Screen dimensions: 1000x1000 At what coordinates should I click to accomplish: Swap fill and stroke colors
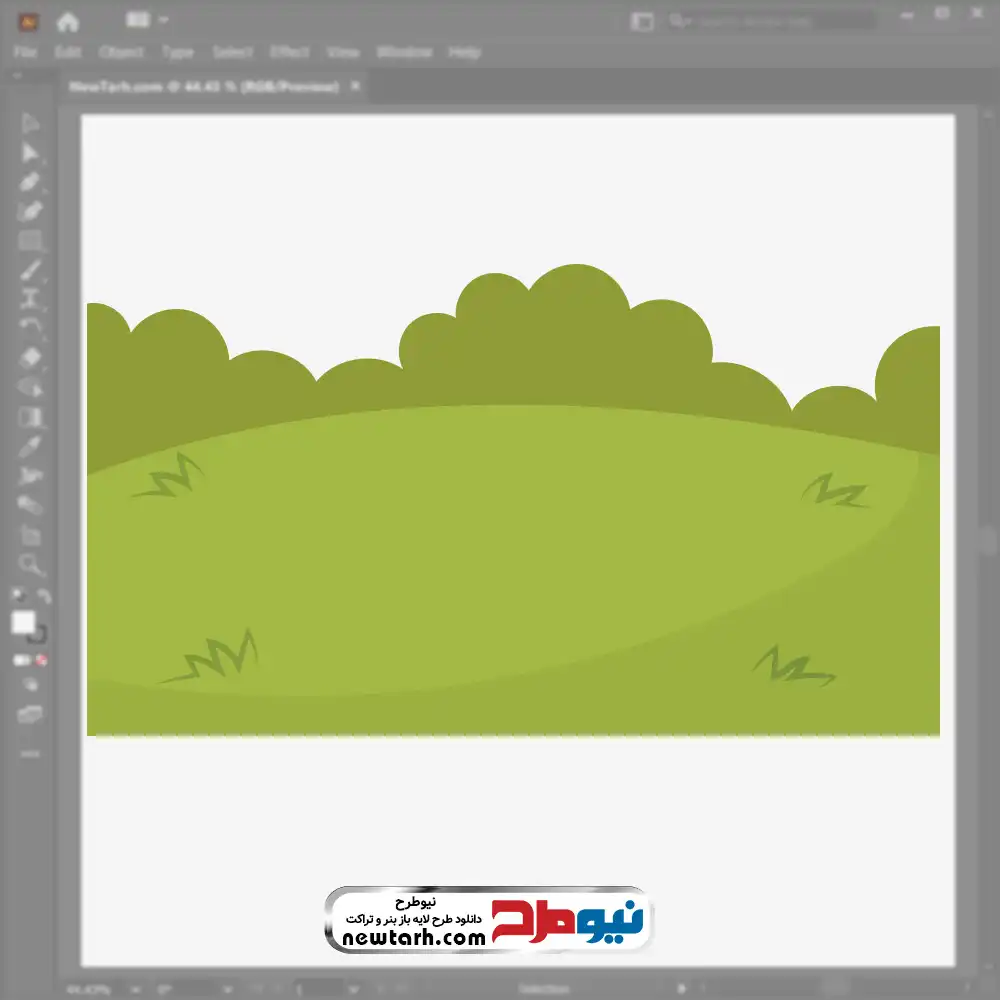43,597
